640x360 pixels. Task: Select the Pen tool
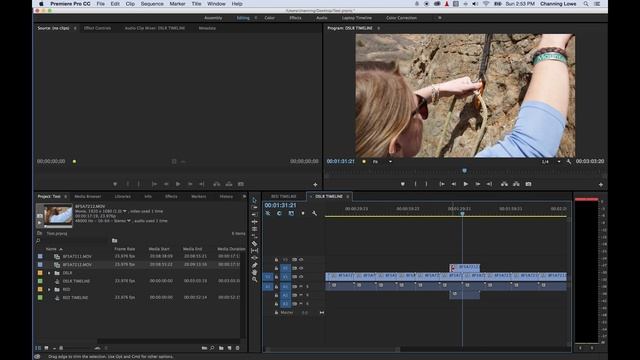pyautogui.click(x=254, y=265)
